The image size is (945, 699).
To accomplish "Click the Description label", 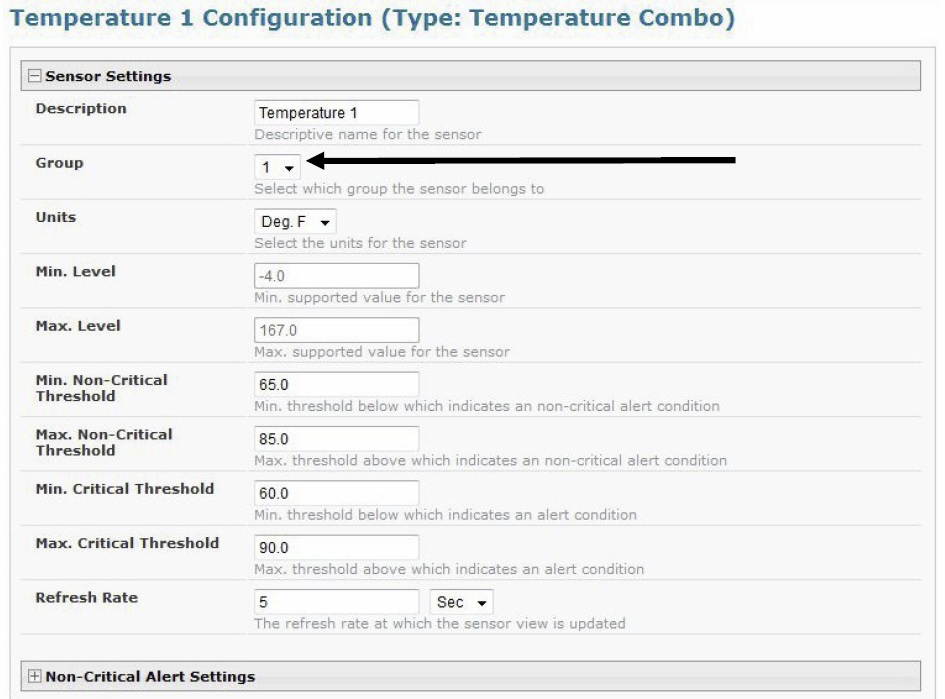I will (x=81, y=108).
